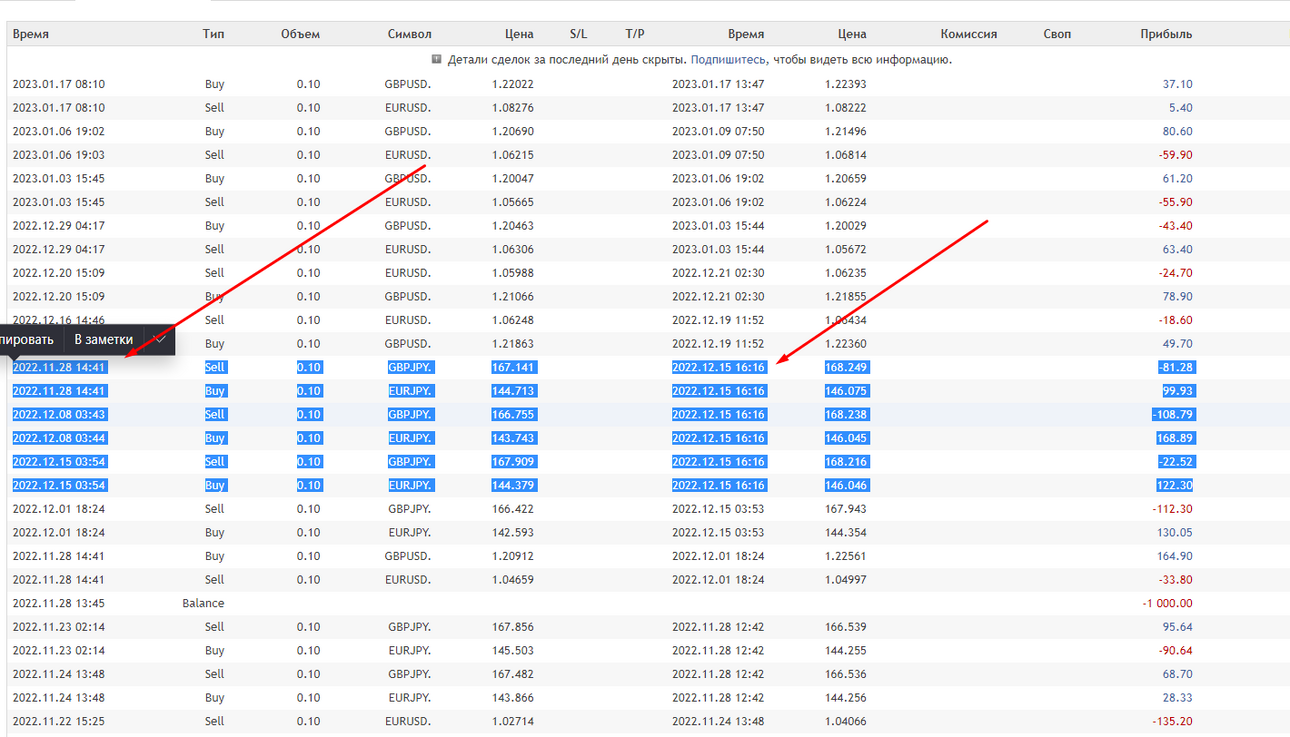Click the profit '95.64'
The height and width of the screenshot is (737, 1290).
coord(1177,627)
